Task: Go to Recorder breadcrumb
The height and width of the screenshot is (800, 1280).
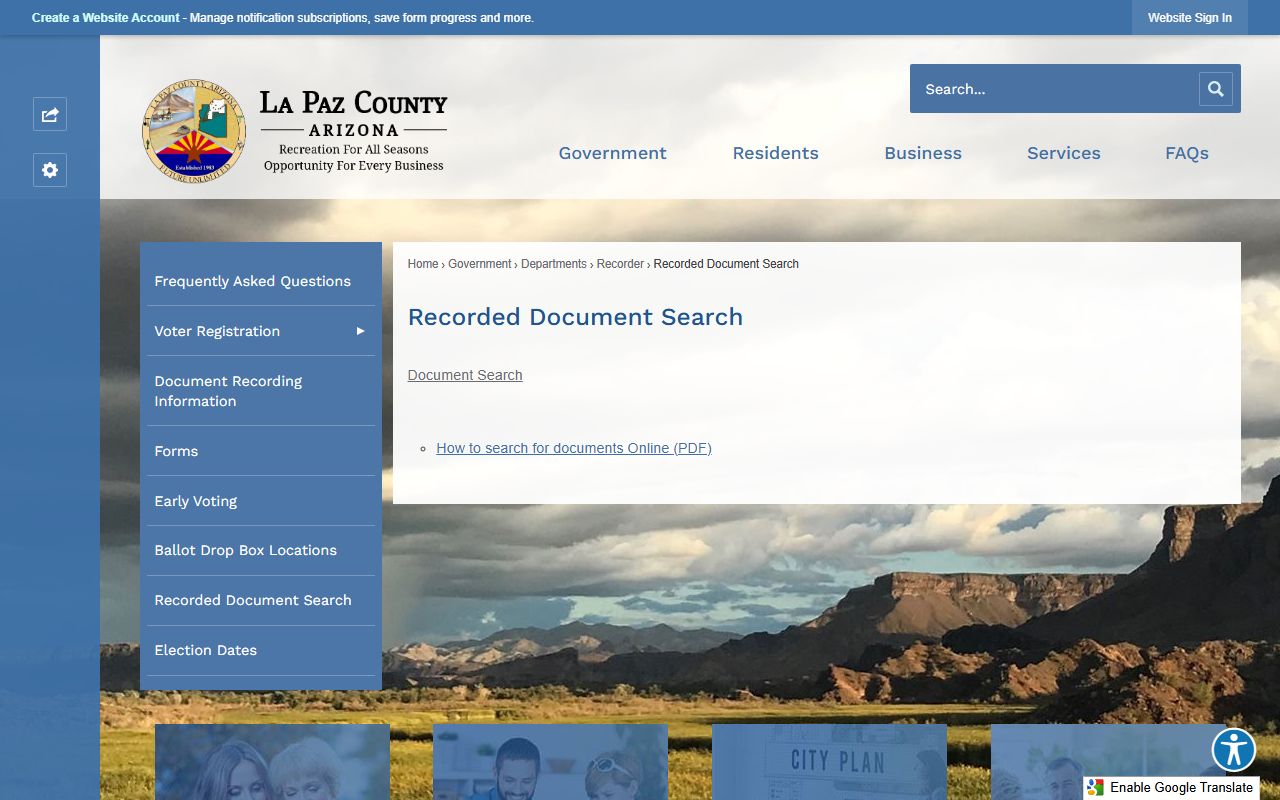Action: click(620, 264)
